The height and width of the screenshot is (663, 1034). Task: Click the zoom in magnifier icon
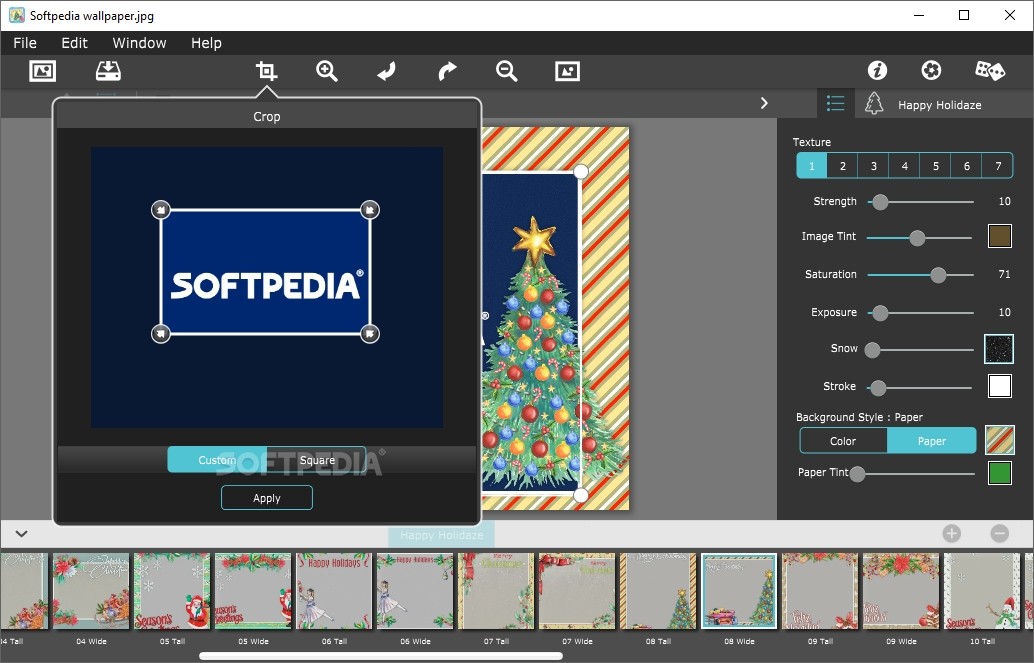click(326, 71)
